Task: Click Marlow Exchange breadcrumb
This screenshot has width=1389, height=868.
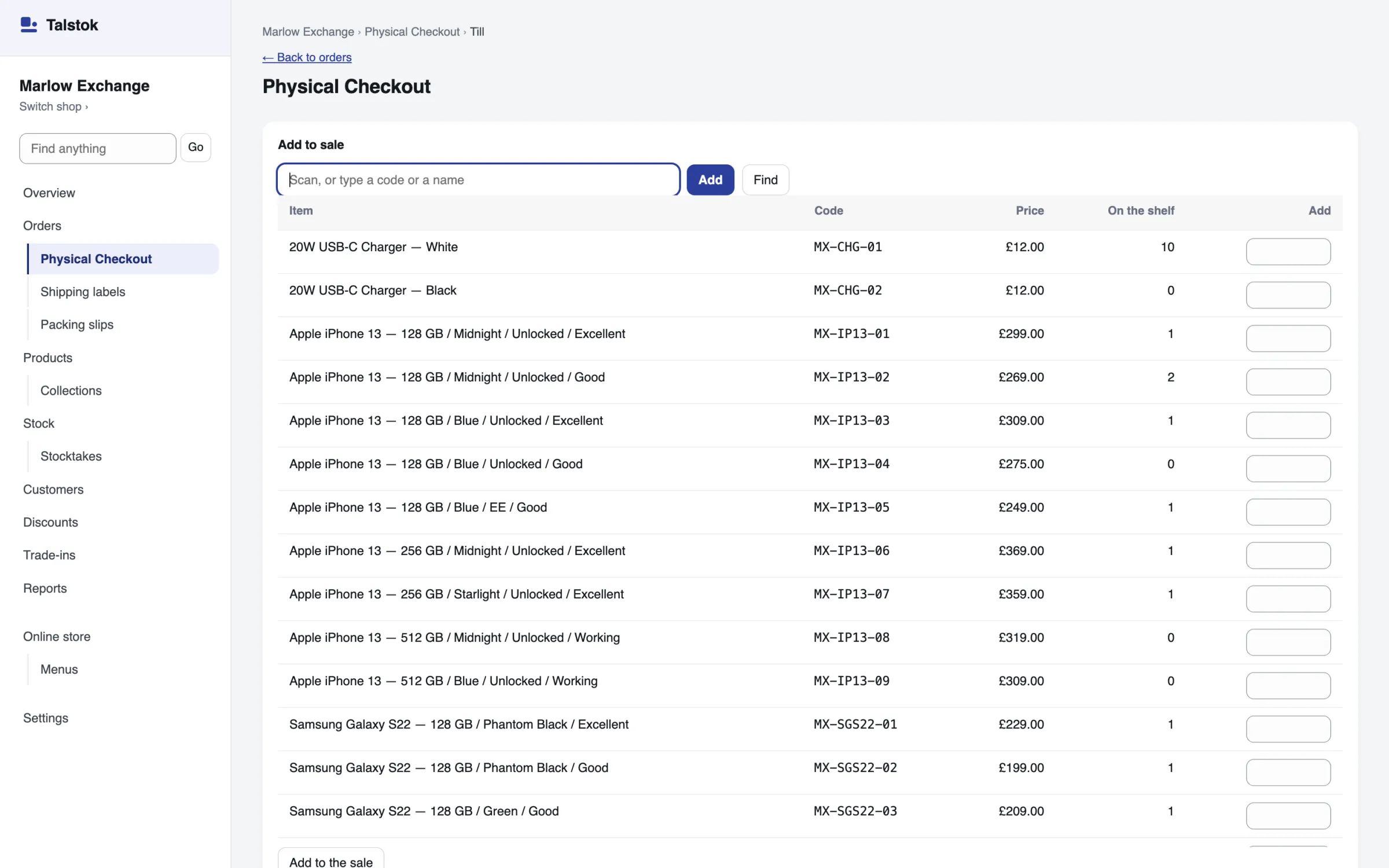Action: (308, 32)
